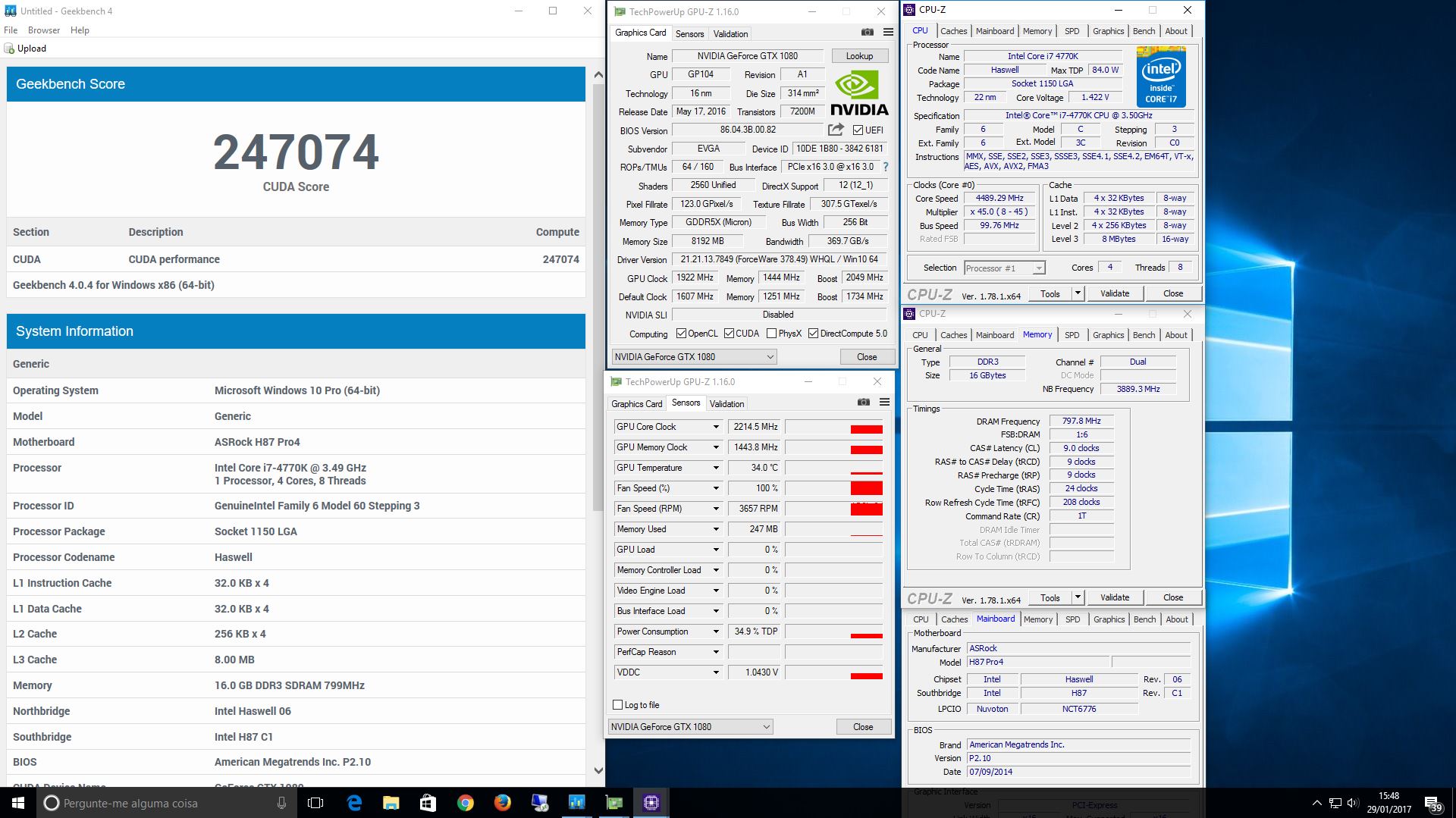This screenshot has height=818, width=1456.
Task: Click the Upload icon in Geekbench
Action: pyautogui.click(x=9, y=49)
